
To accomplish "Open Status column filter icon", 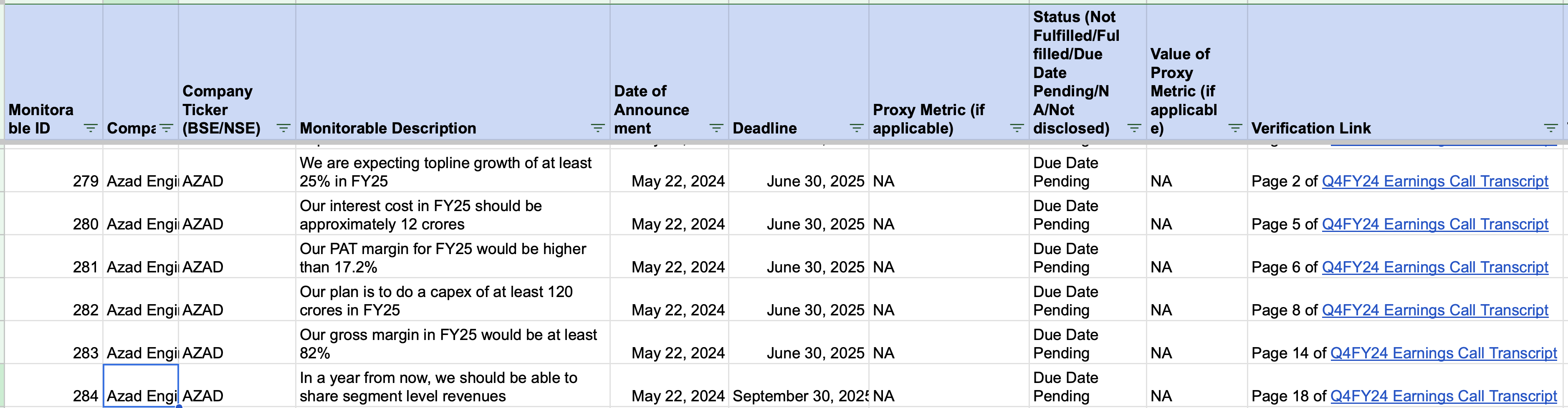I will tap(1134, 128).
